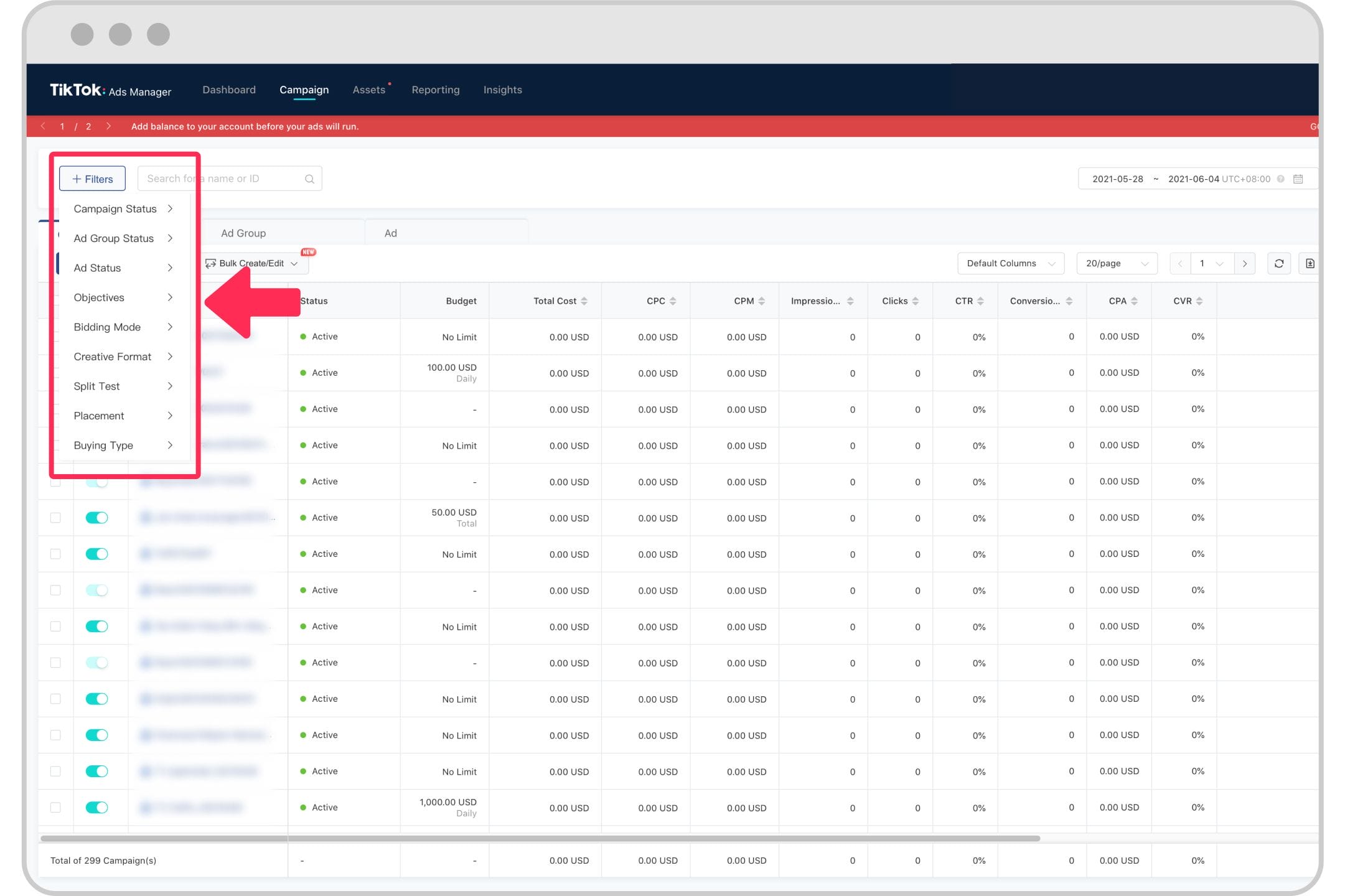
Task: Click the Bulk Create/Edit button
Action: pos(252,263)
